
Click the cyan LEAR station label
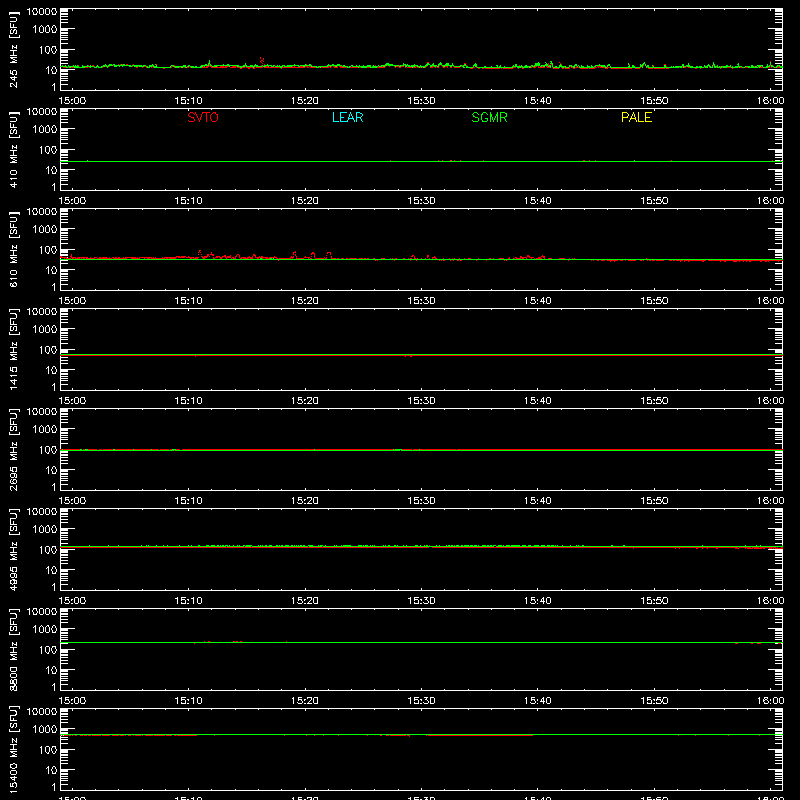click(x=347, y=117)
